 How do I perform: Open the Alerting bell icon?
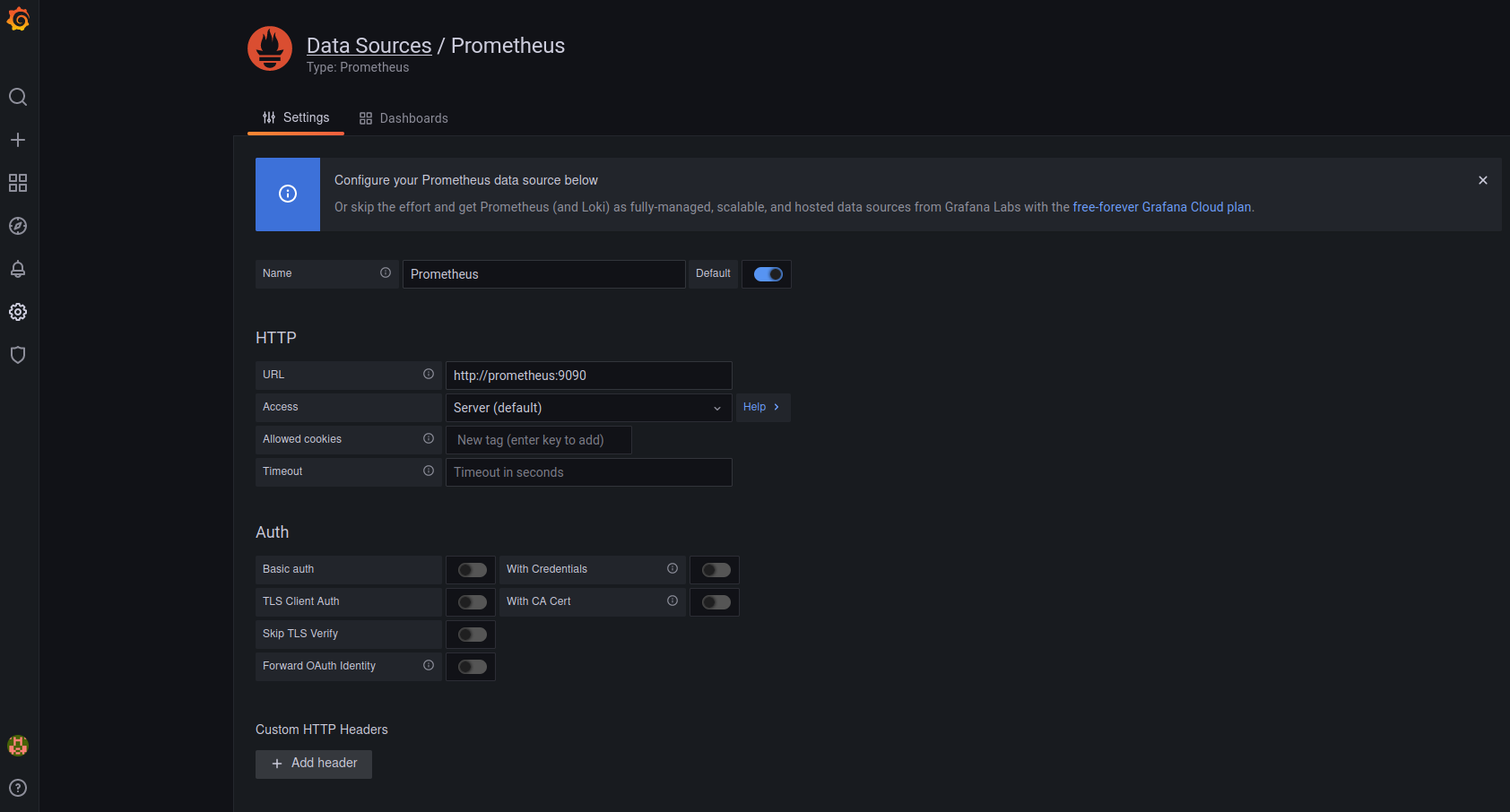click(x=18, y=269)
